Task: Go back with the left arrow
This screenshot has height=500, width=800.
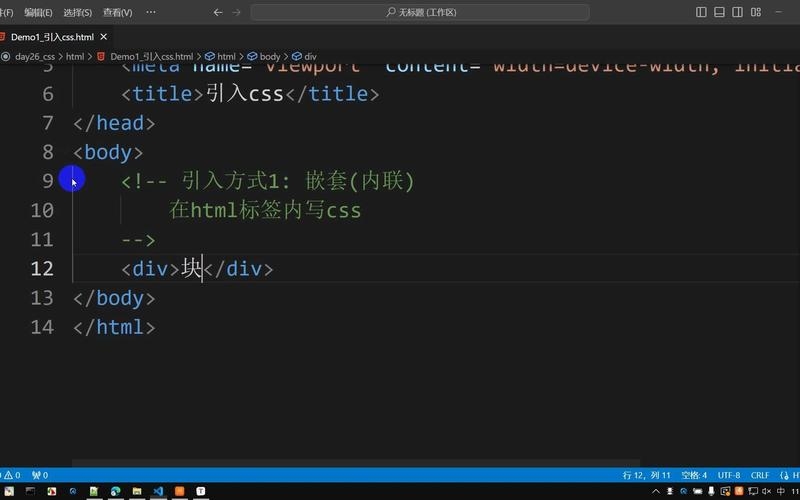Action: (218, 12)
